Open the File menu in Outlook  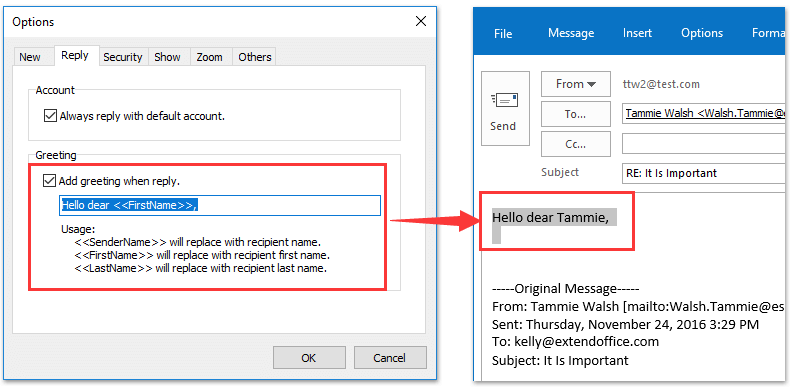tap(503, 33)
